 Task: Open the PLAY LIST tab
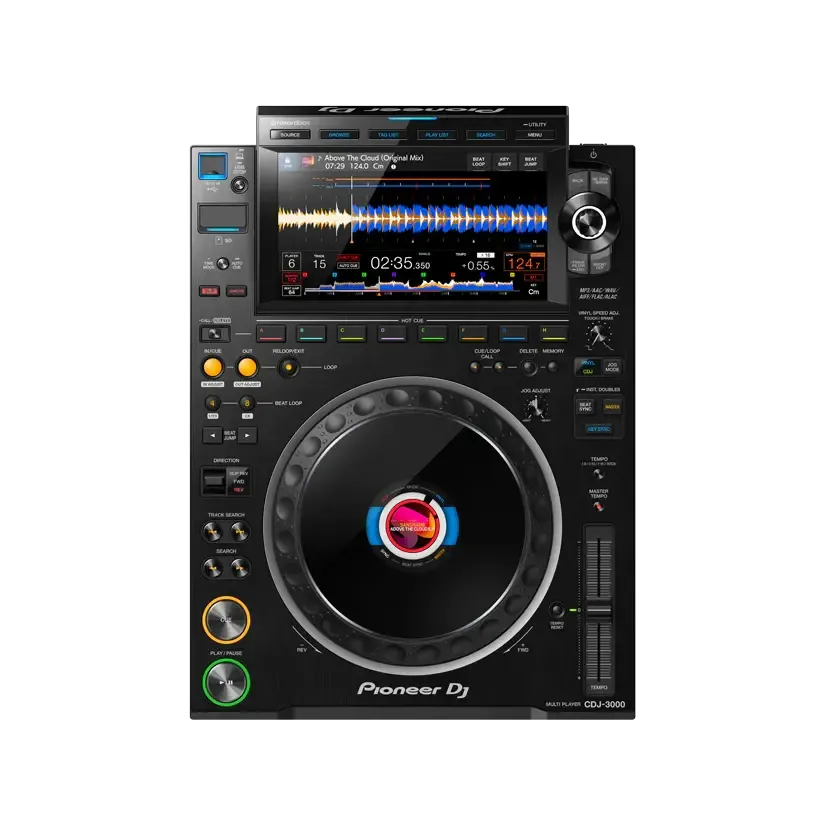click(x=436, y=134)
